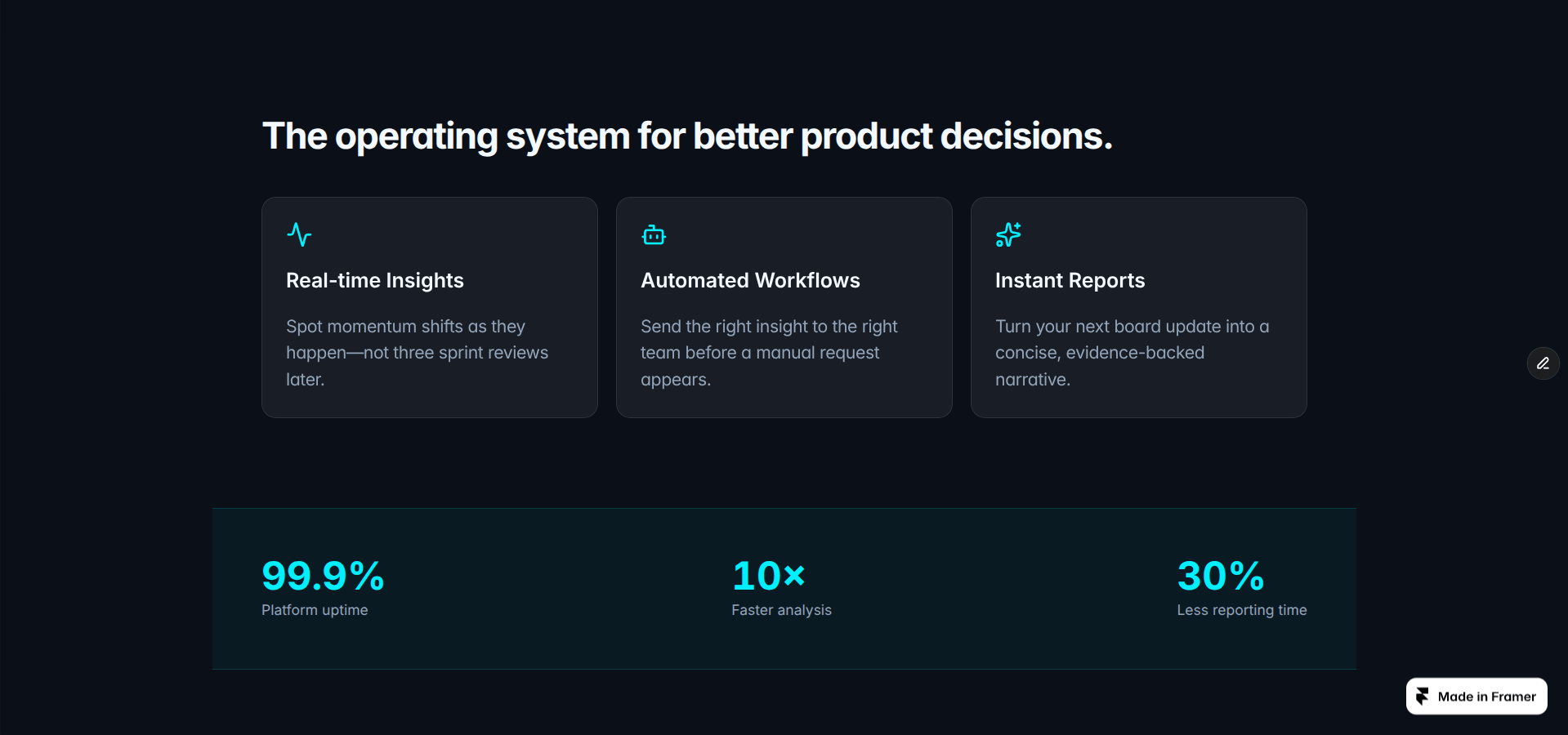Click the 'Turn your next board update' description
The height and width of the screenshot is (735, 1568).
1132,353
